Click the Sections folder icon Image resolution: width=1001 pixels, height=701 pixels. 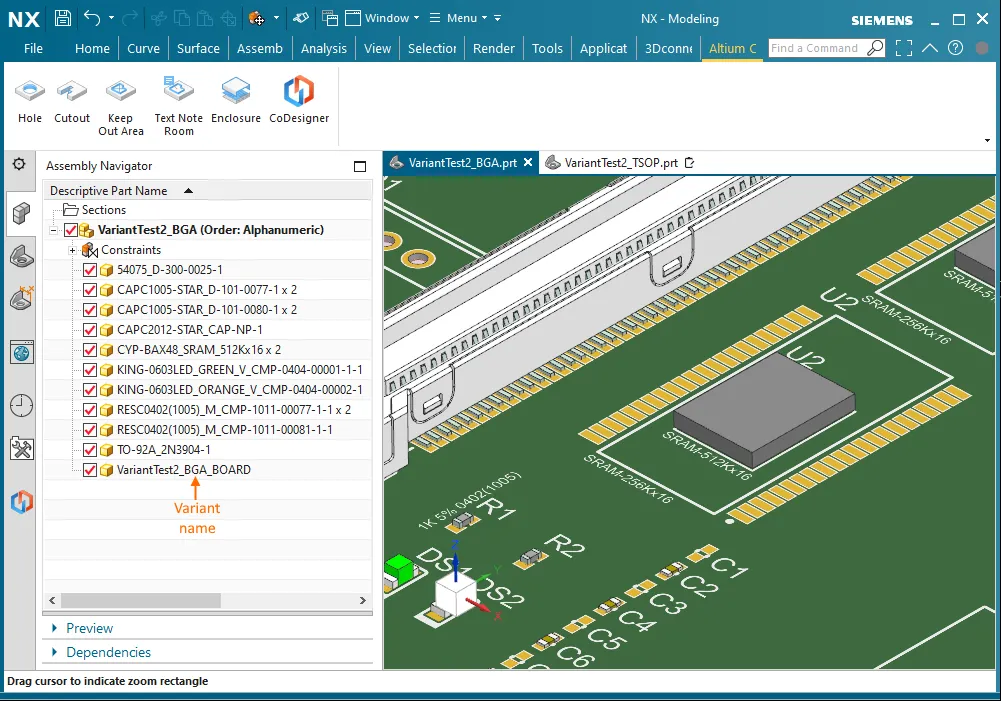pyautogui.click(x=71, y=209)
